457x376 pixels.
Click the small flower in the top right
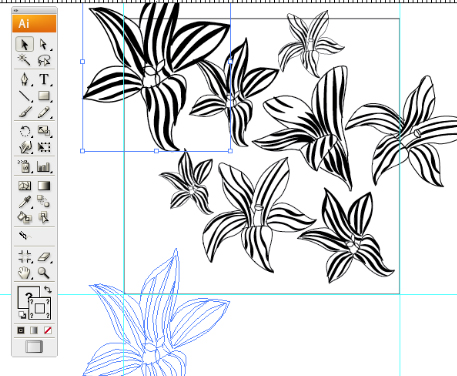click(311, 43)
